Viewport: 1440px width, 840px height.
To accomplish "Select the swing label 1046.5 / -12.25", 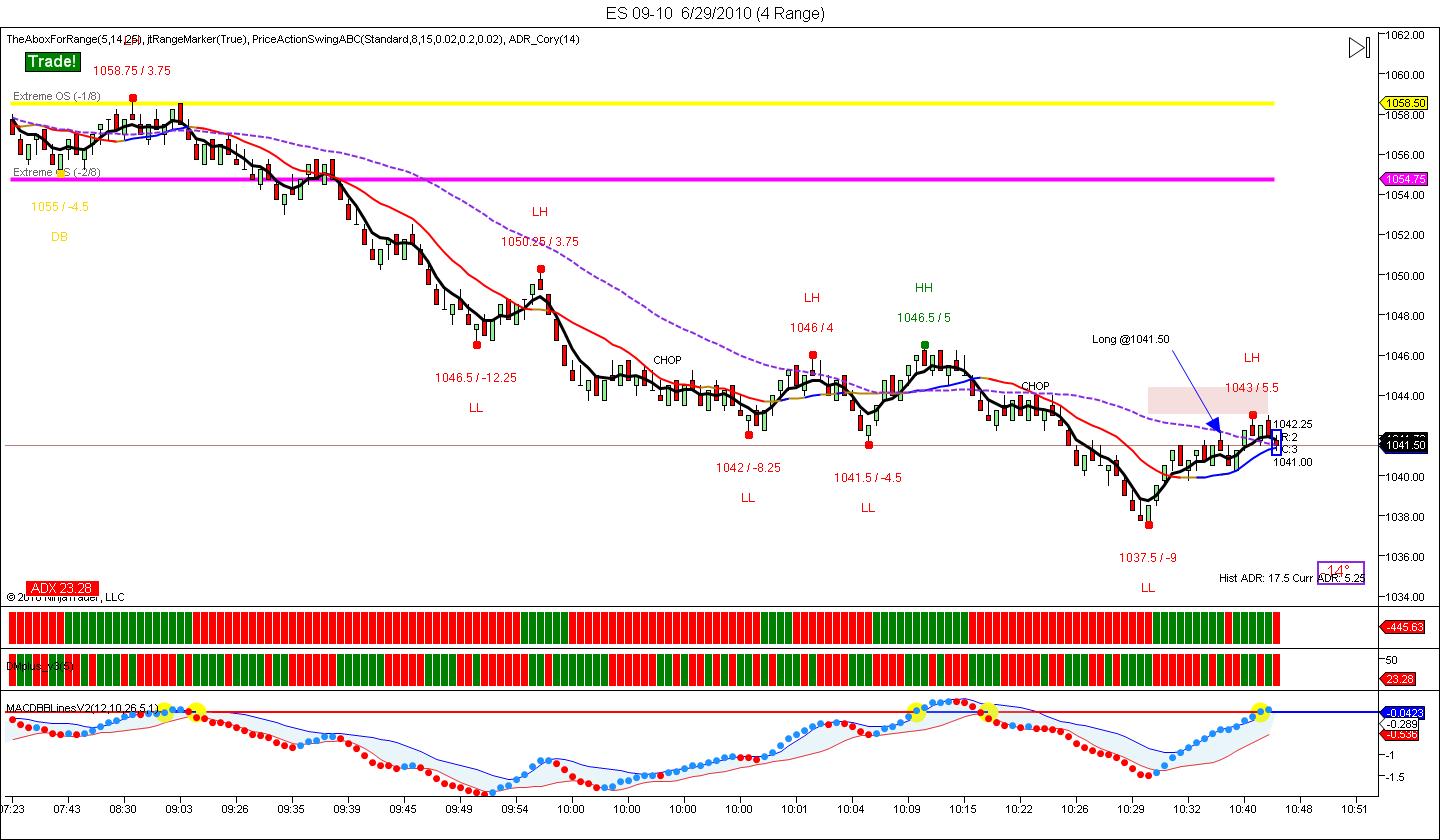I will click(476, 378).
